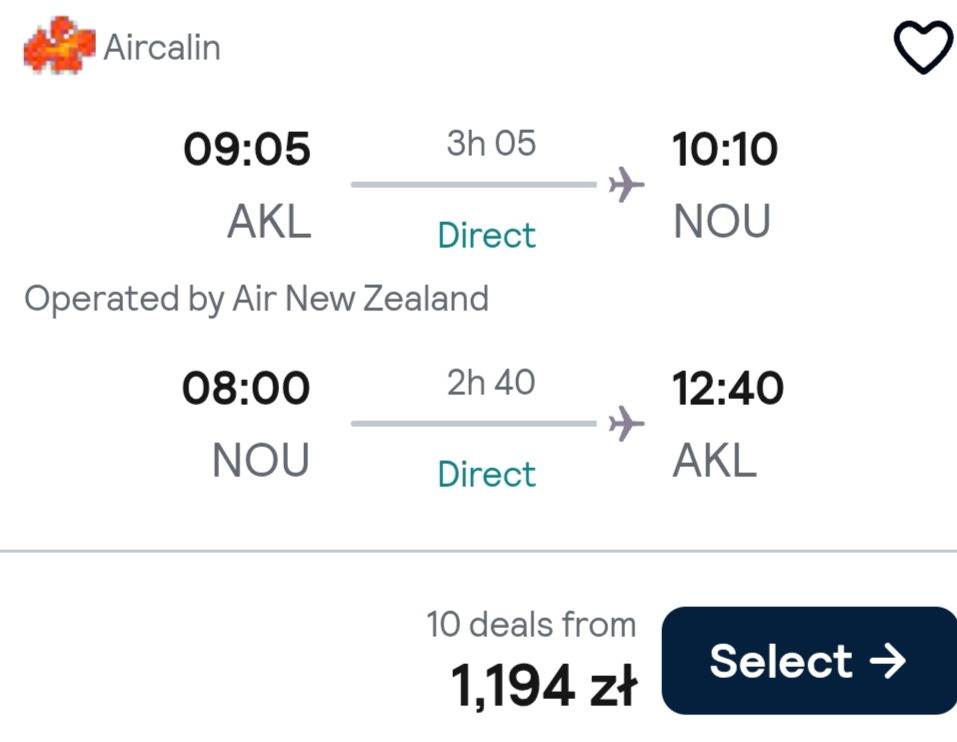Click the 3h 05 duration text
This screenshot has height=742, width=957.
coord(491,143)
